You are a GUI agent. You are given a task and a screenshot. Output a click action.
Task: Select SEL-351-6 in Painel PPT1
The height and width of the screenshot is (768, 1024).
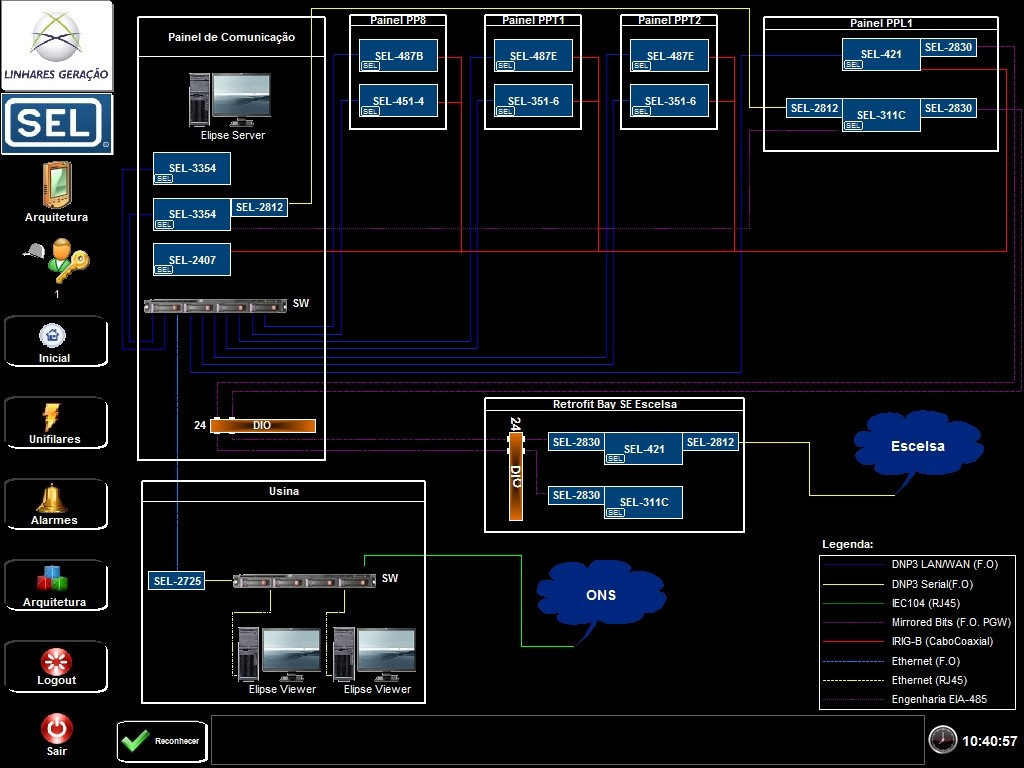click(x=534, y=101)
